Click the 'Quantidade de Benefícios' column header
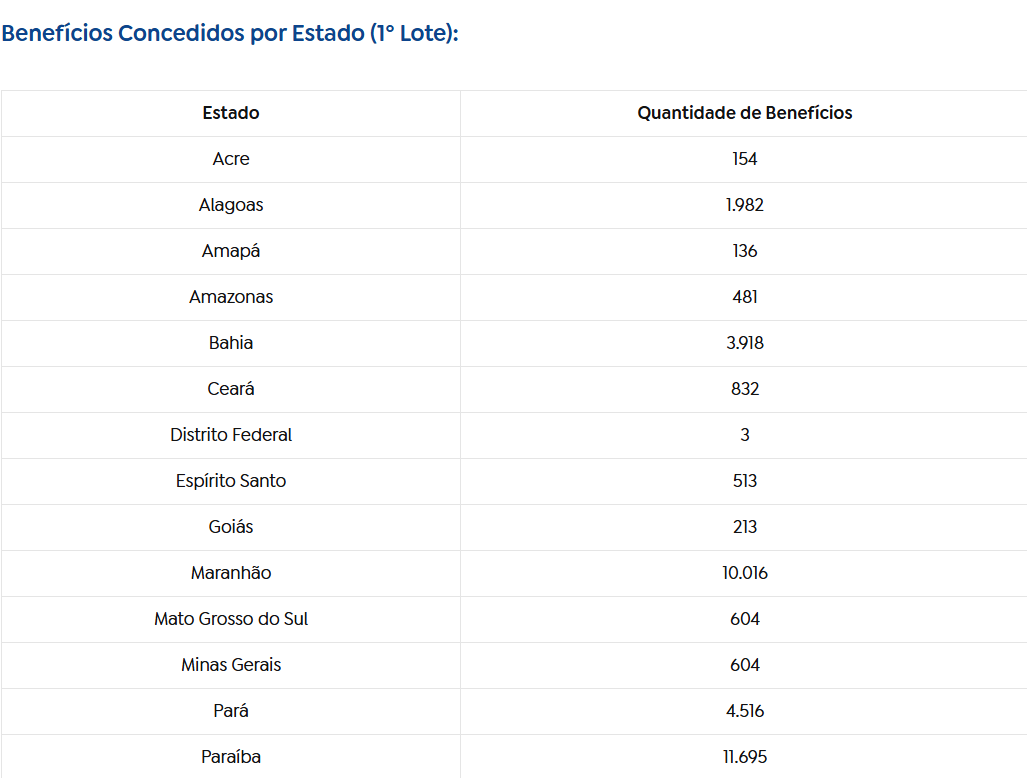1027x778 pixels. coord(745,113)
